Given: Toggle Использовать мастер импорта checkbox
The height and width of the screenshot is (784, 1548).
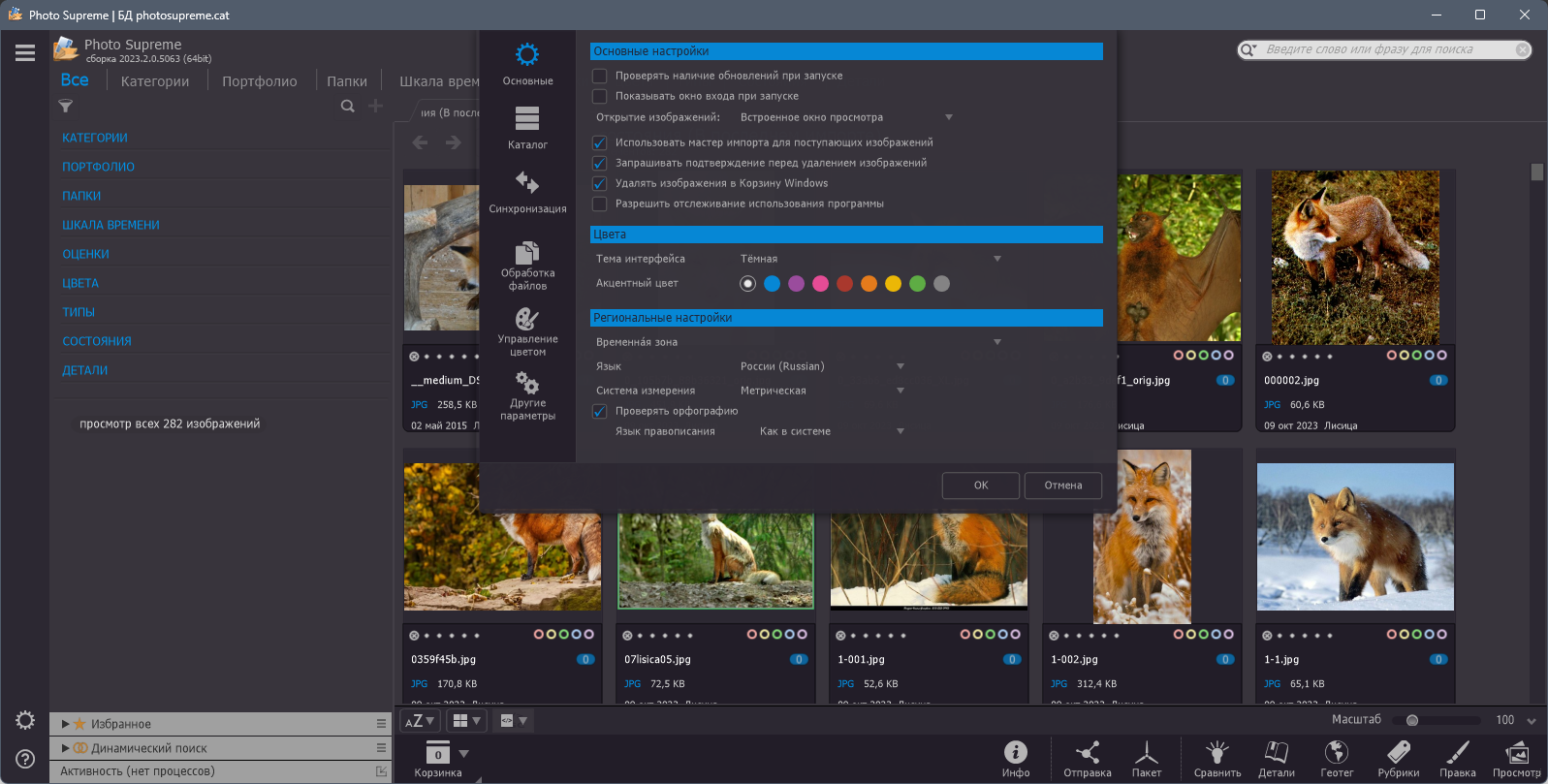Looking at the screenshot, I should [x=599, y=142].
